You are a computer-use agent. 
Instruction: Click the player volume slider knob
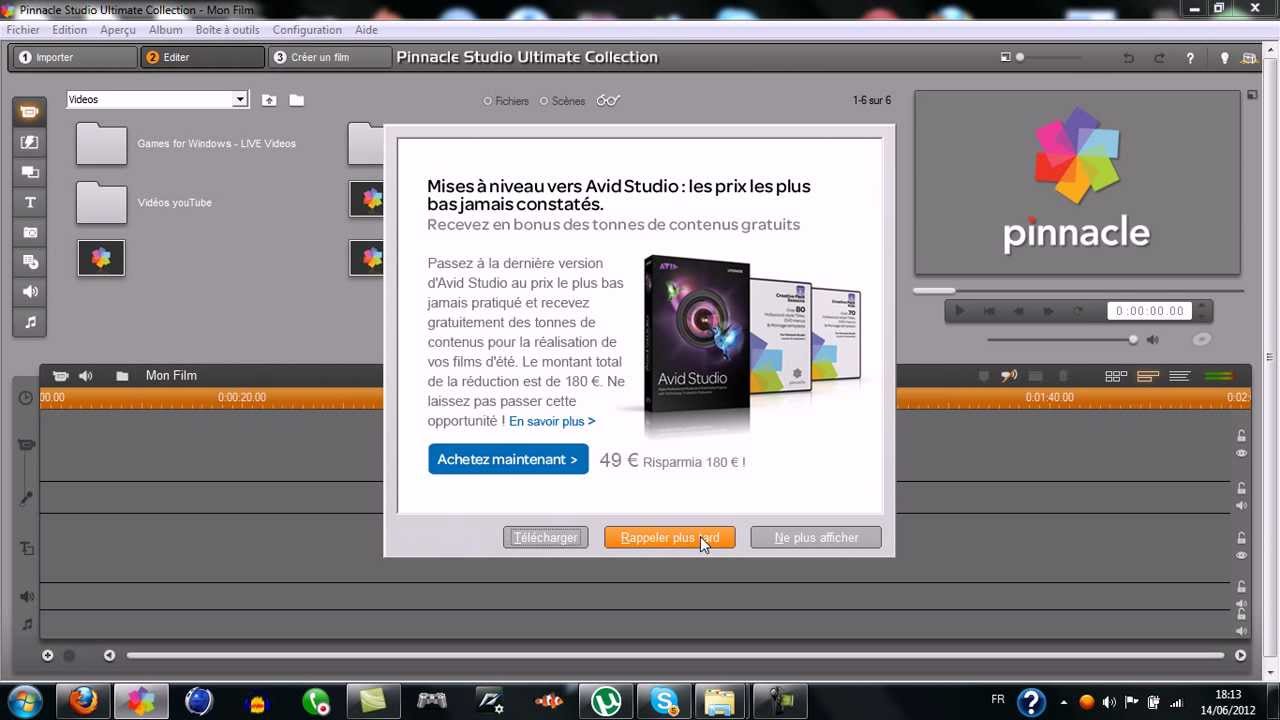1133,340
